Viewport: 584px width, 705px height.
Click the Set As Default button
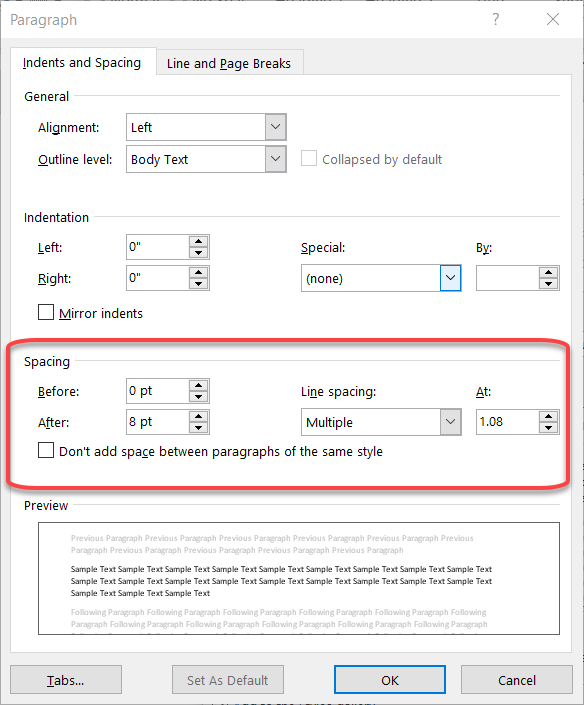pyautogui.click(x=227, y=680)
